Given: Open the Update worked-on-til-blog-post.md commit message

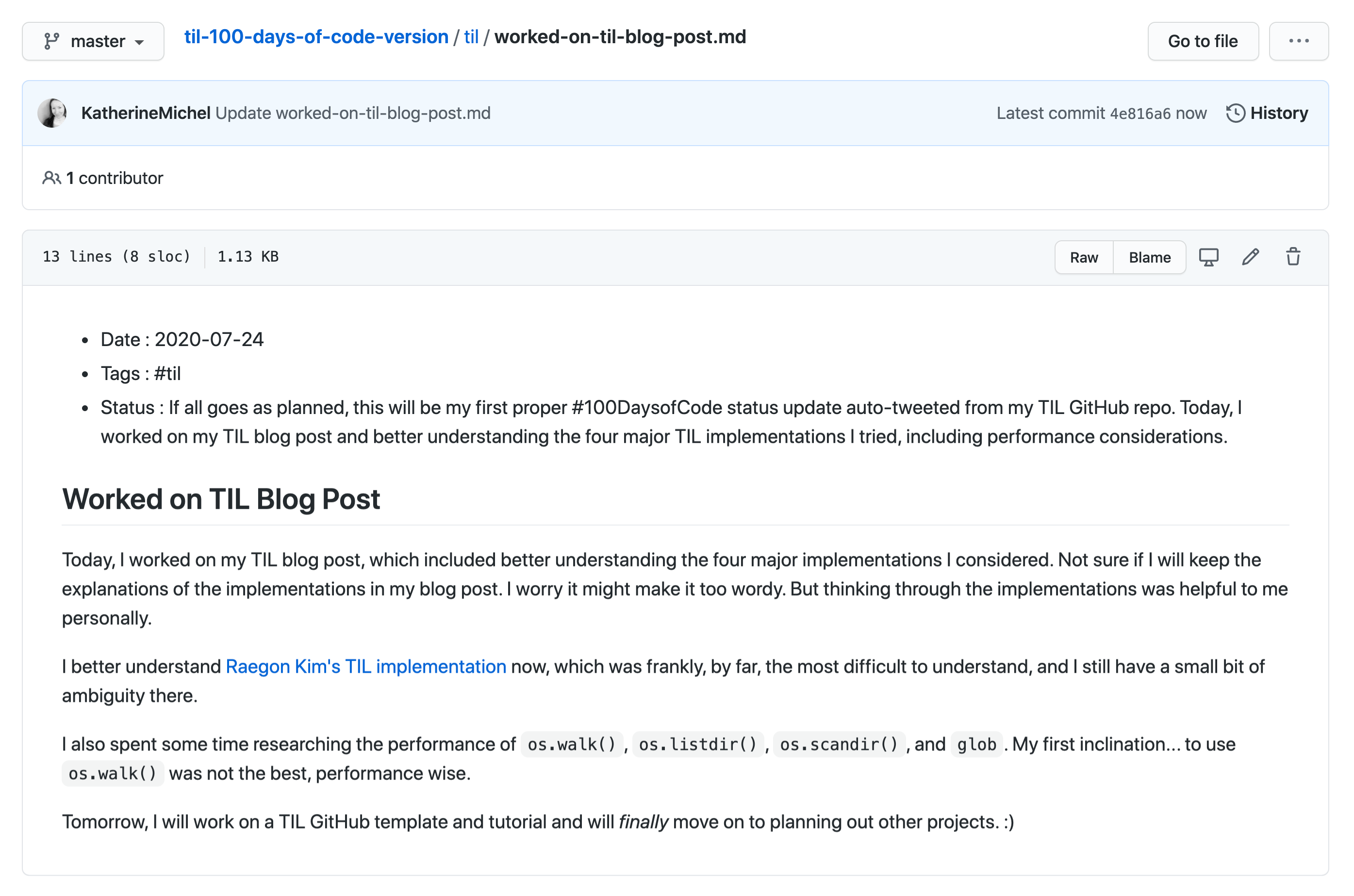Looking at the screenshot, I should [x=352, y=113].
